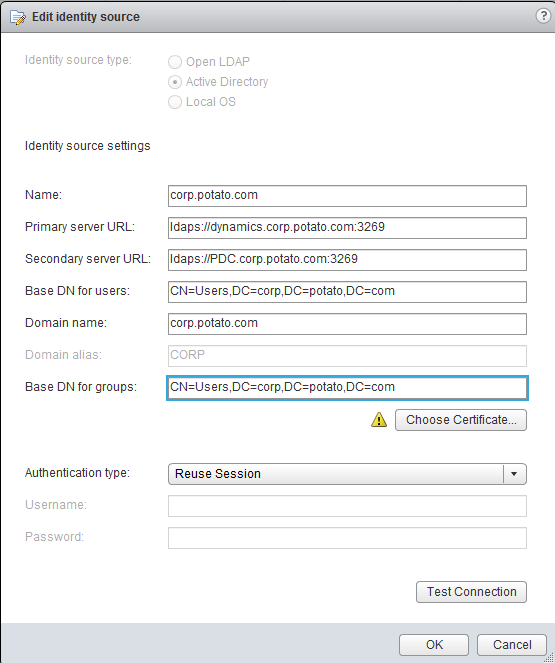Click the dialog resize grip corner
The image size is (555, 663).
tap(549, 658)
